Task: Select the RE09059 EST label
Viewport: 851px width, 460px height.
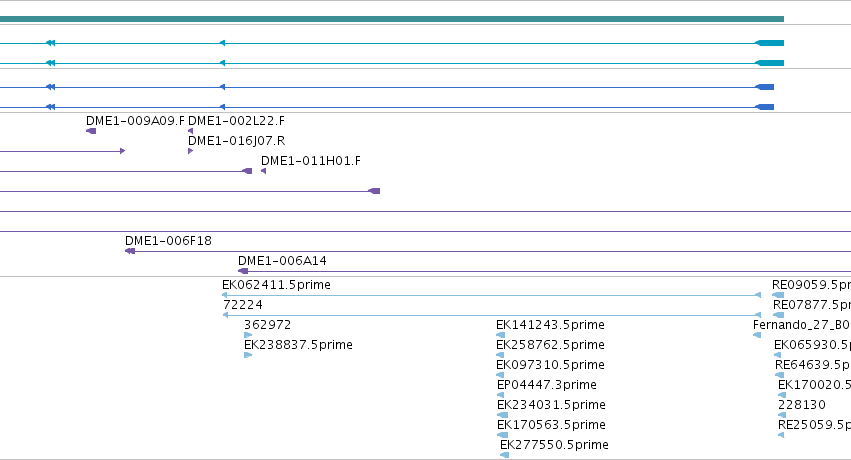Action: click(811, 285)
